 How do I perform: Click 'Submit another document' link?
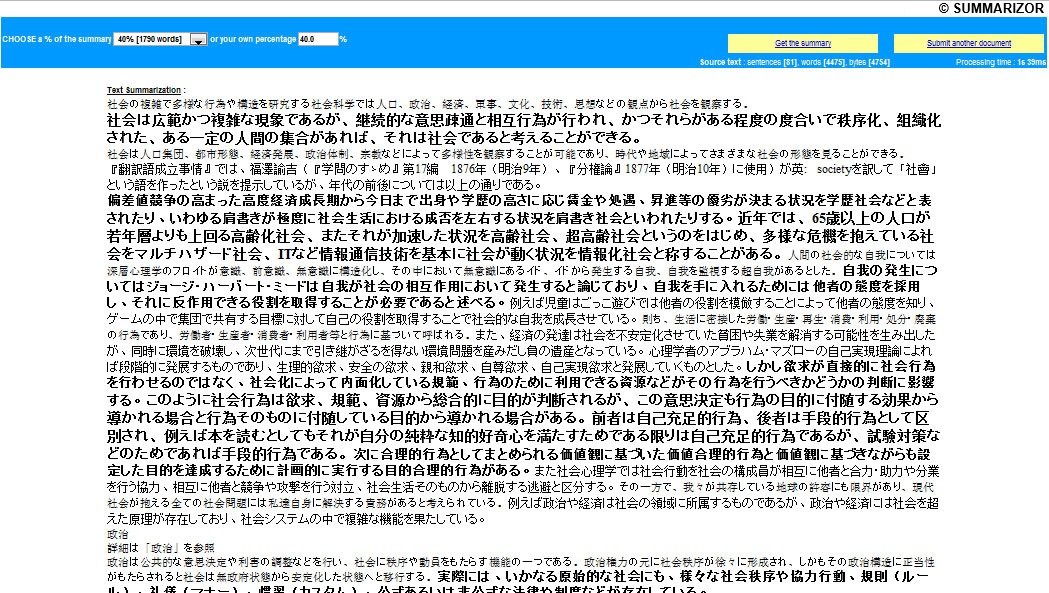[968, 43]
